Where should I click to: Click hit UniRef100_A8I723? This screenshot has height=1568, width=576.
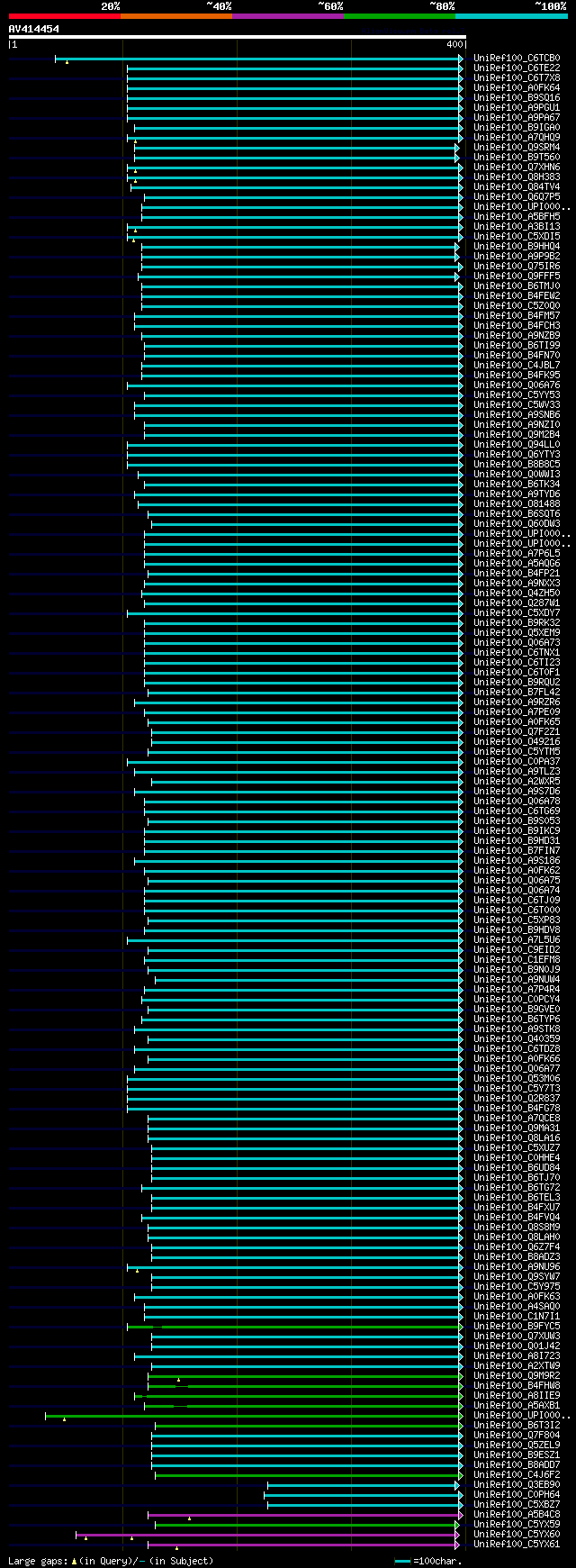tap(517, 1356)
